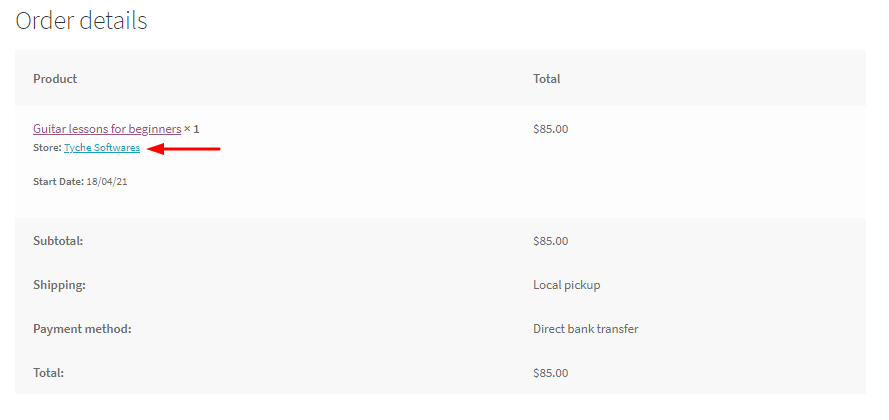The height and width of the screenshot is (420, 889).
Task: Select the Shipping label
Action: pos(59,285)
